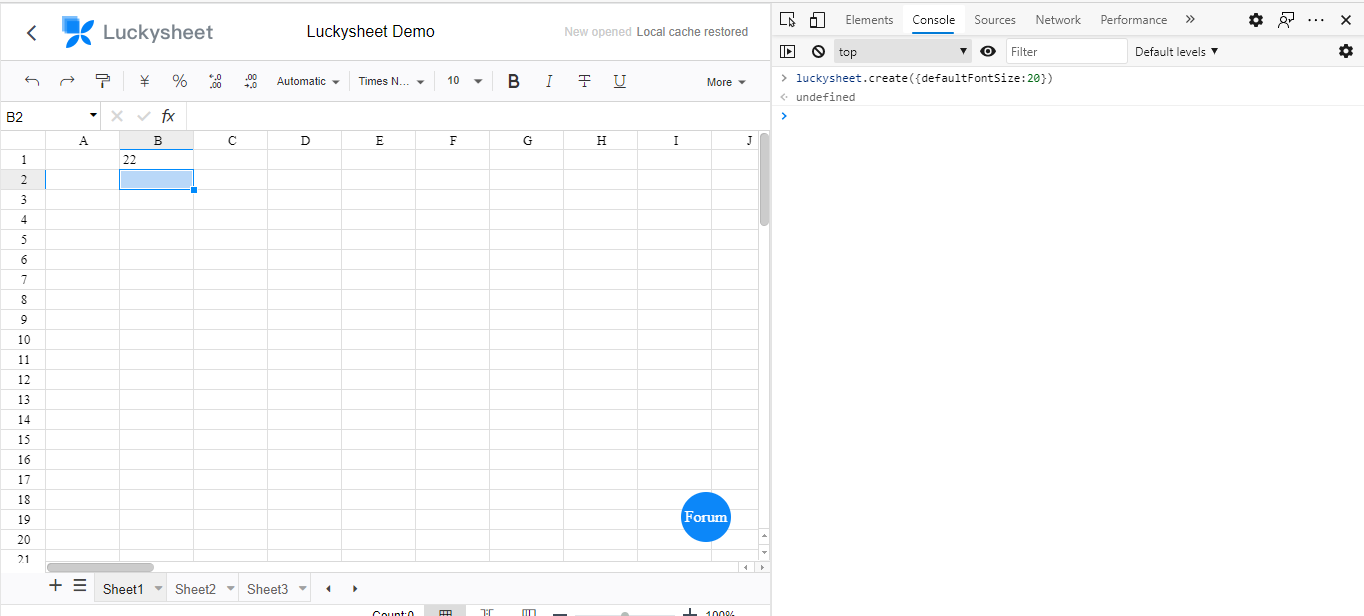Click the DevTools inspect element icon
Image resolution: width=1364 pixels, height=616 pixels.
pyautogui.click(x=788, y=20)
